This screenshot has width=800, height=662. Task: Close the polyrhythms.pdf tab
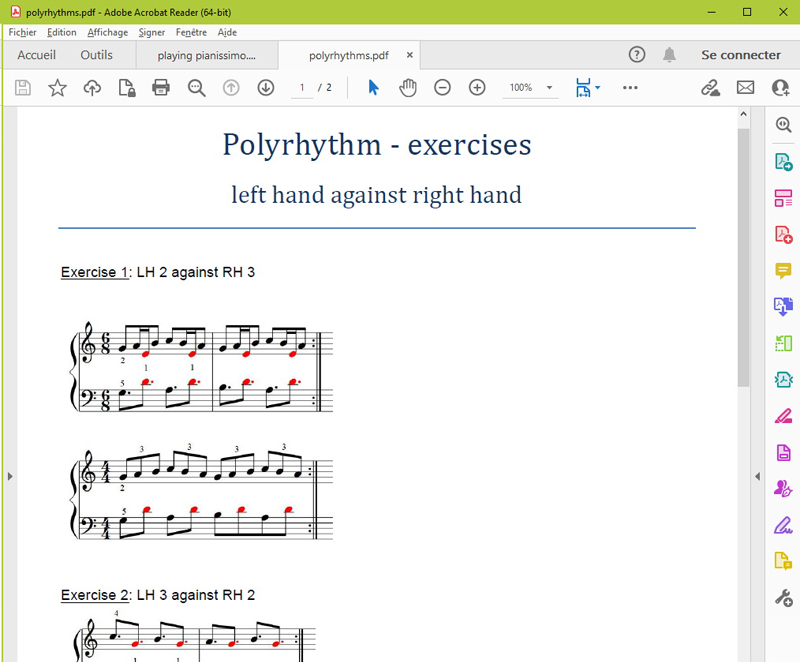point(409,56)
